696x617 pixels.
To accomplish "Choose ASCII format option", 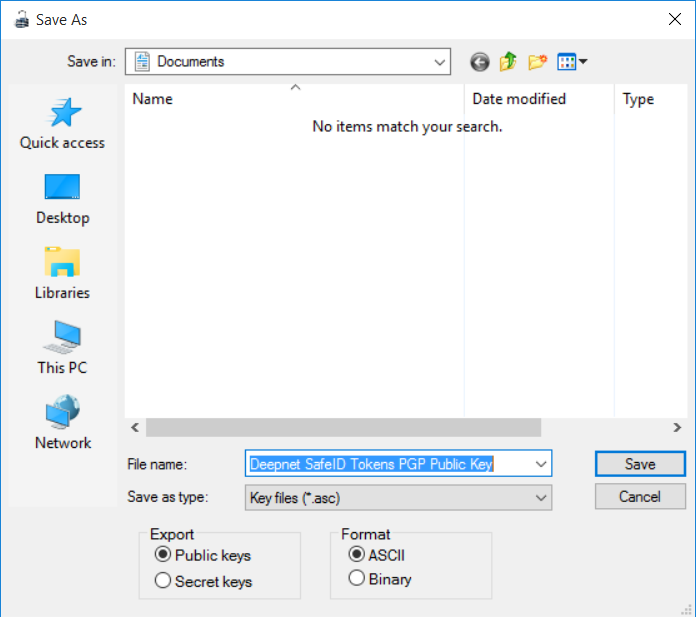I will [x=356, y=555].
